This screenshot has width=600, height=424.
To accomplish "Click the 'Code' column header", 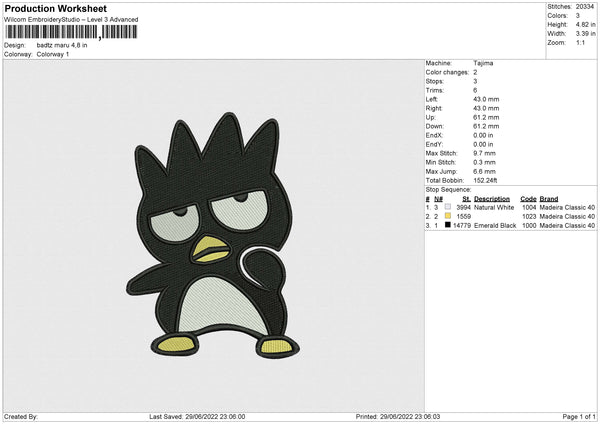I will click(528, 199).
